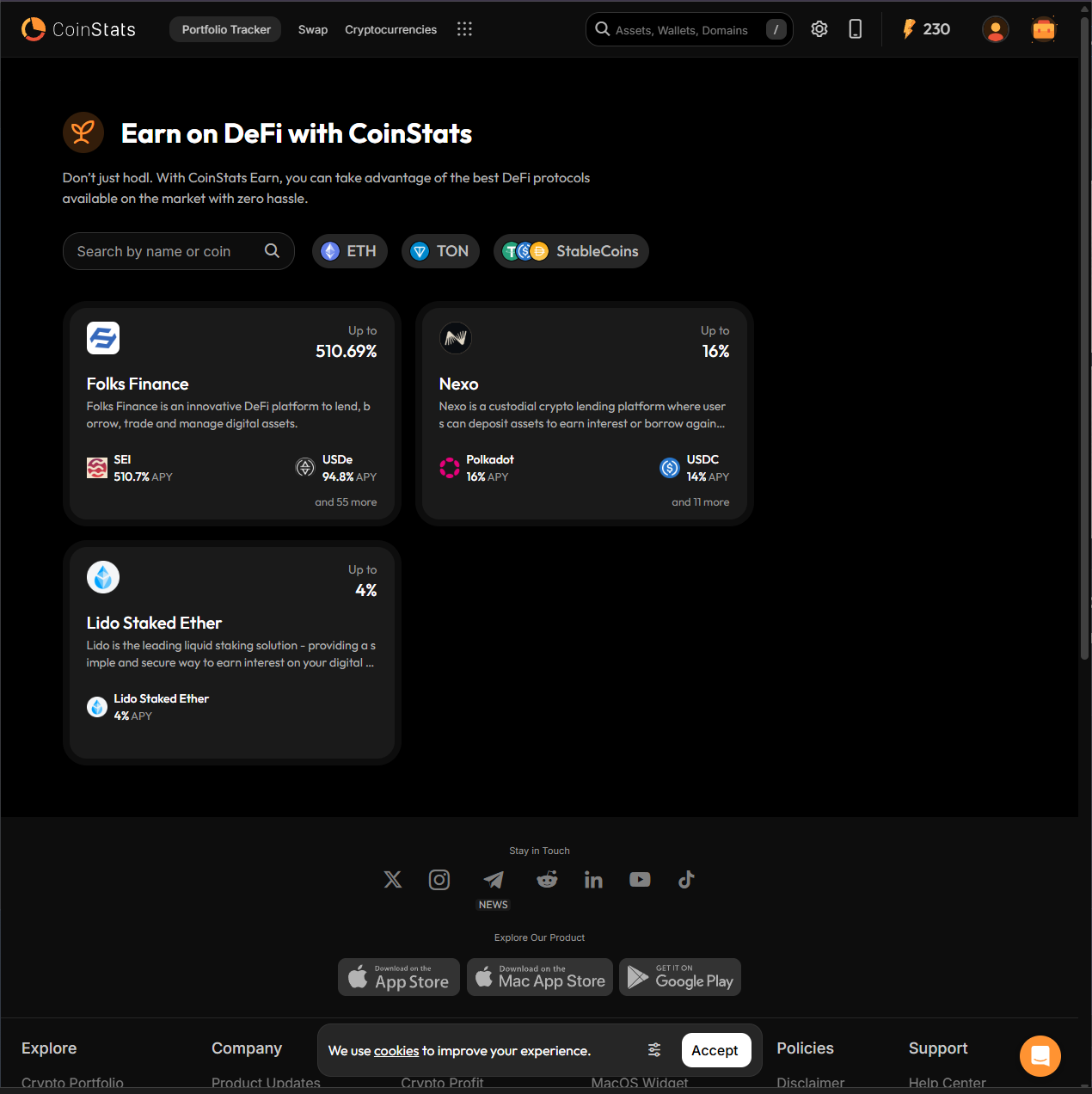Accept the cookies banner
The height and width of the screenshot is (1094, 1092).
(715, 1050)
